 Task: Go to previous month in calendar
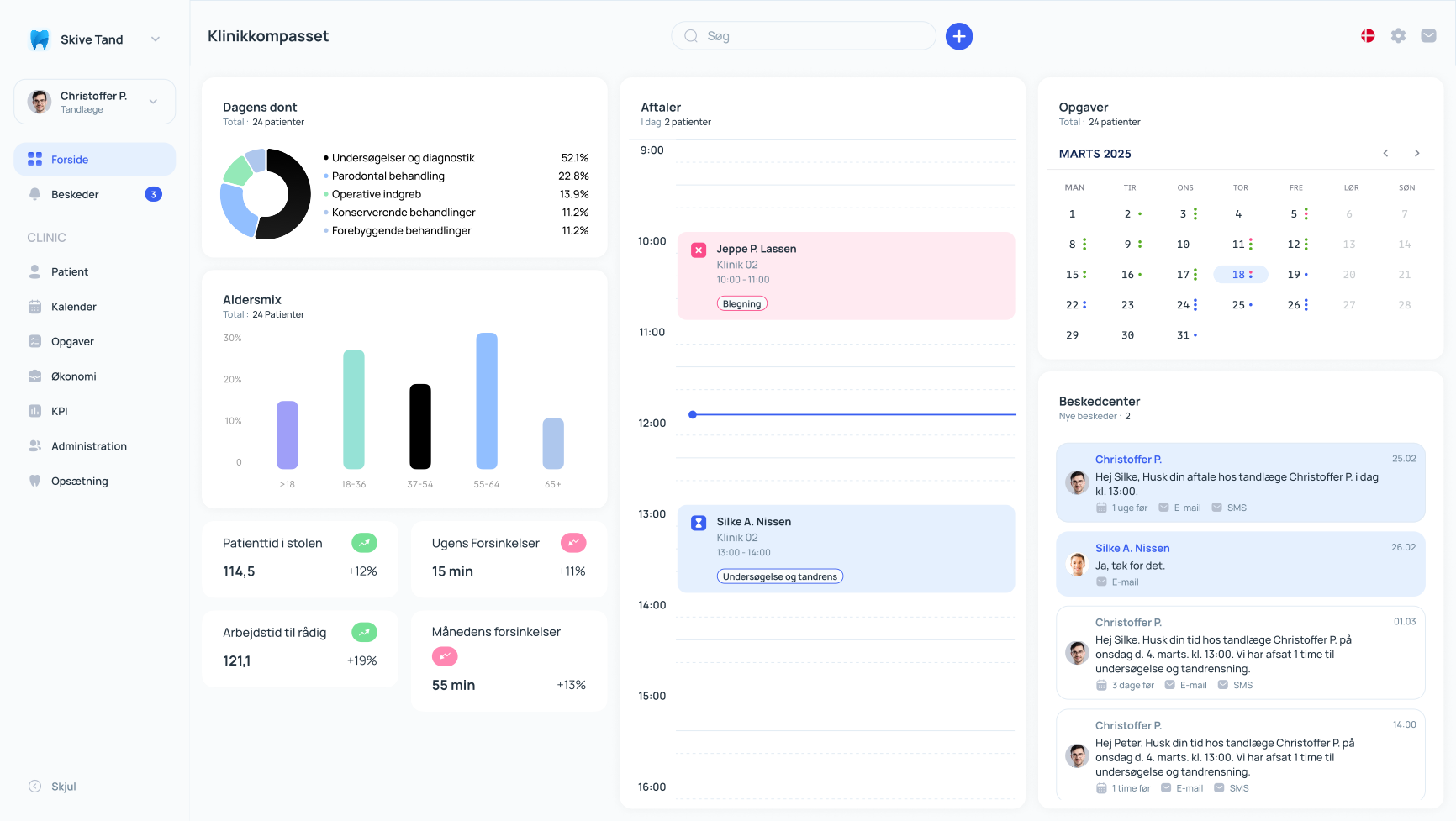click(x=1385, y=153)
